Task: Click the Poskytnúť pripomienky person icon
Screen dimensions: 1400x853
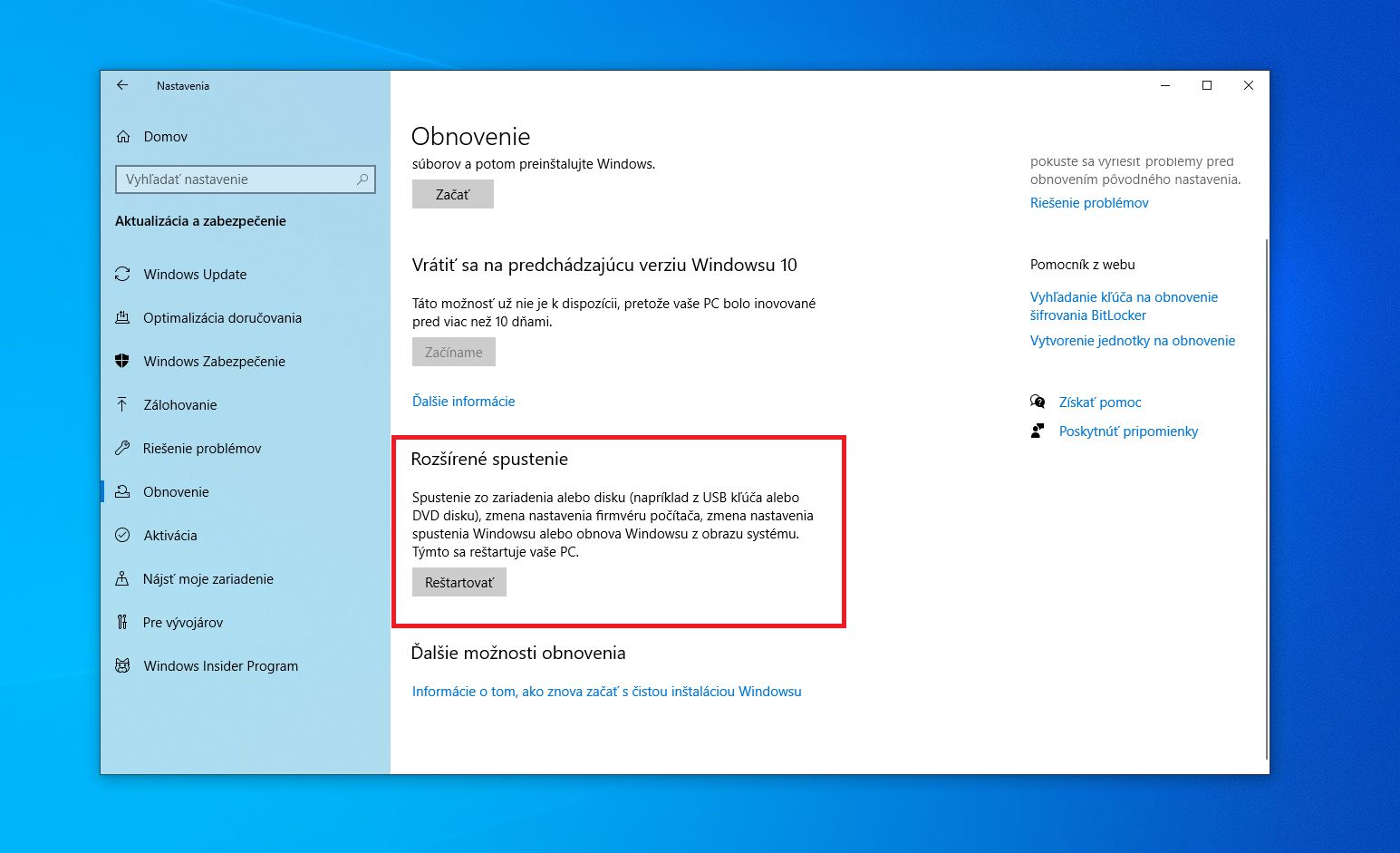Action: pyautogui.click(x=1038, y=431)
